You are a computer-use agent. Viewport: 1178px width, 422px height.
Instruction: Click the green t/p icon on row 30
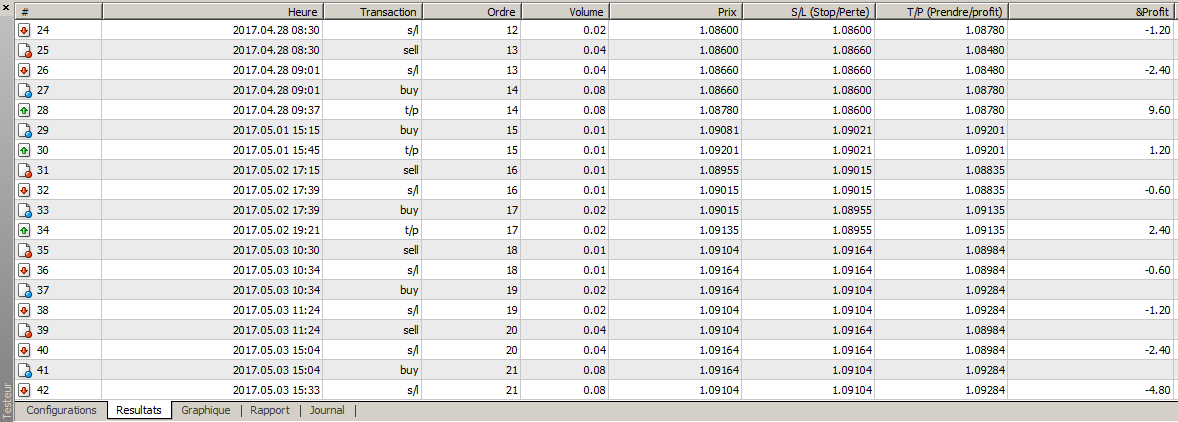coord(24,150)
